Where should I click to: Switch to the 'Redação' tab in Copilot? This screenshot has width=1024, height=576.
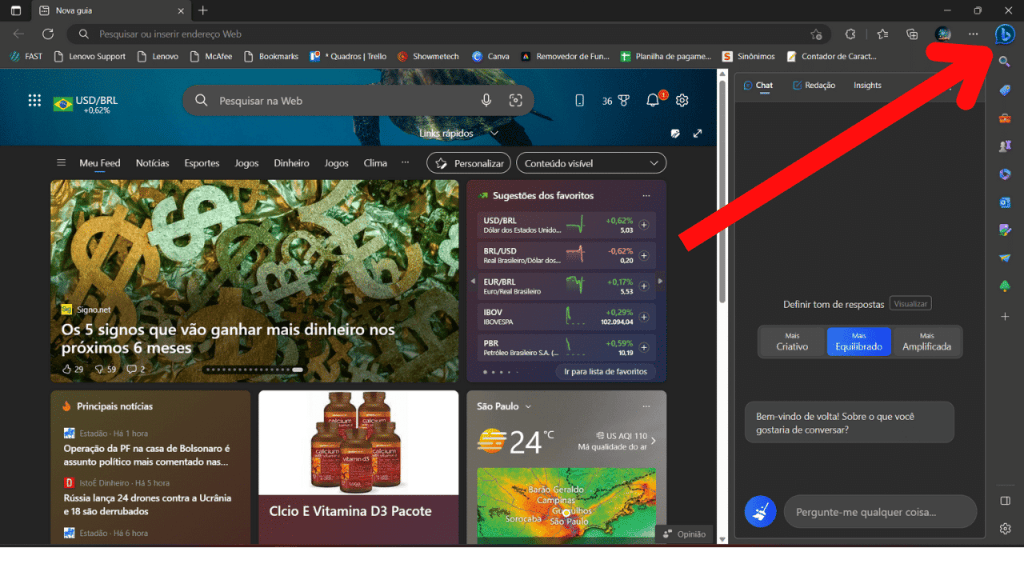tap(813, 85)
